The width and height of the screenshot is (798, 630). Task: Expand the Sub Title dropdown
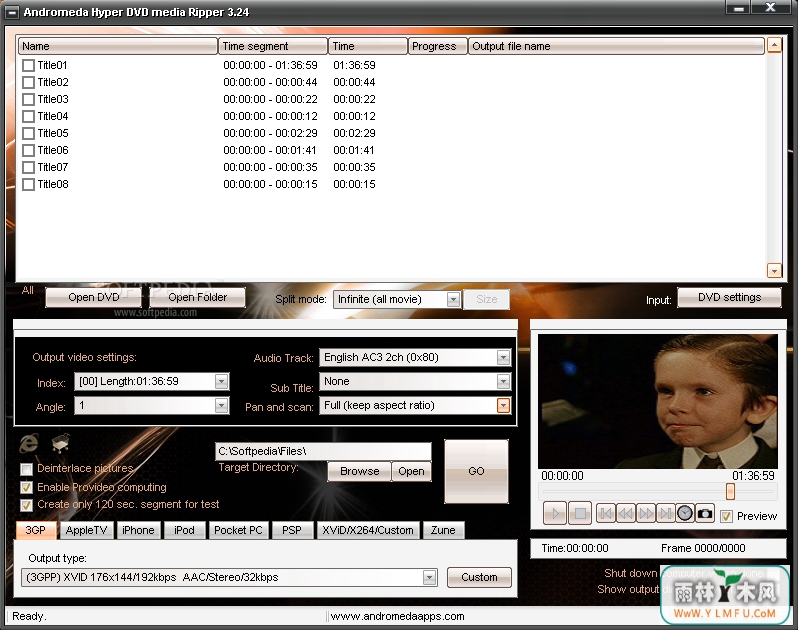(x=503, y=381)
